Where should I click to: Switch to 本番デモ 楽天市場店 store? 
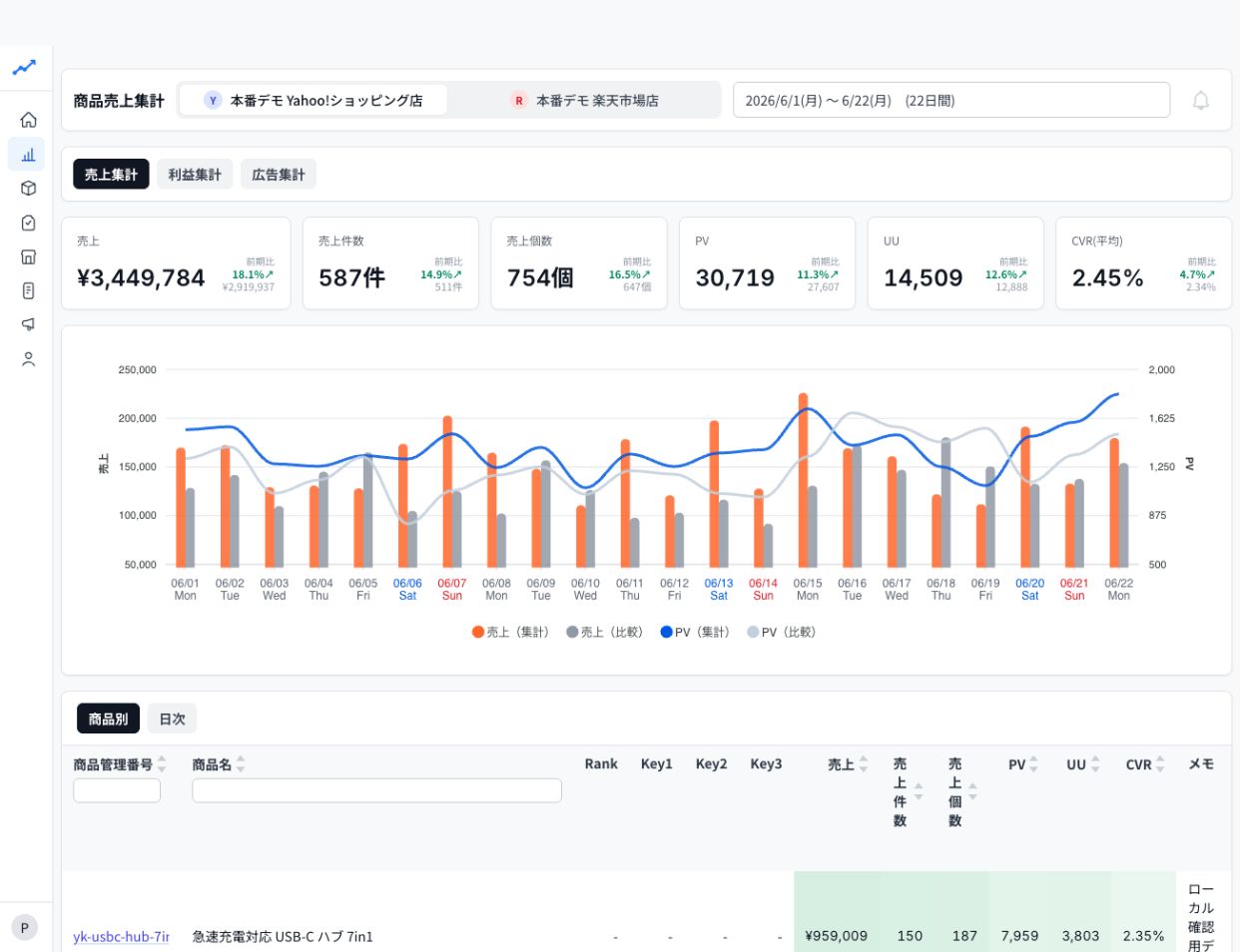[584, 100]
